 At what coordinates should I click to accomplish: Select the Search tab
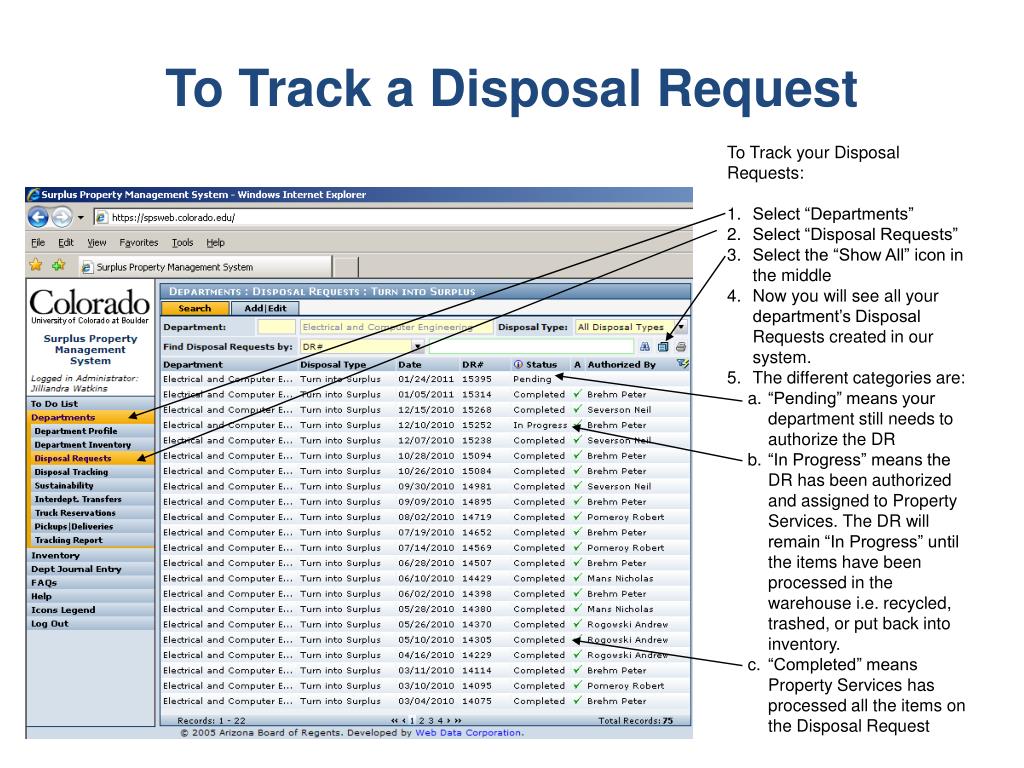click(x=195, y=308)
